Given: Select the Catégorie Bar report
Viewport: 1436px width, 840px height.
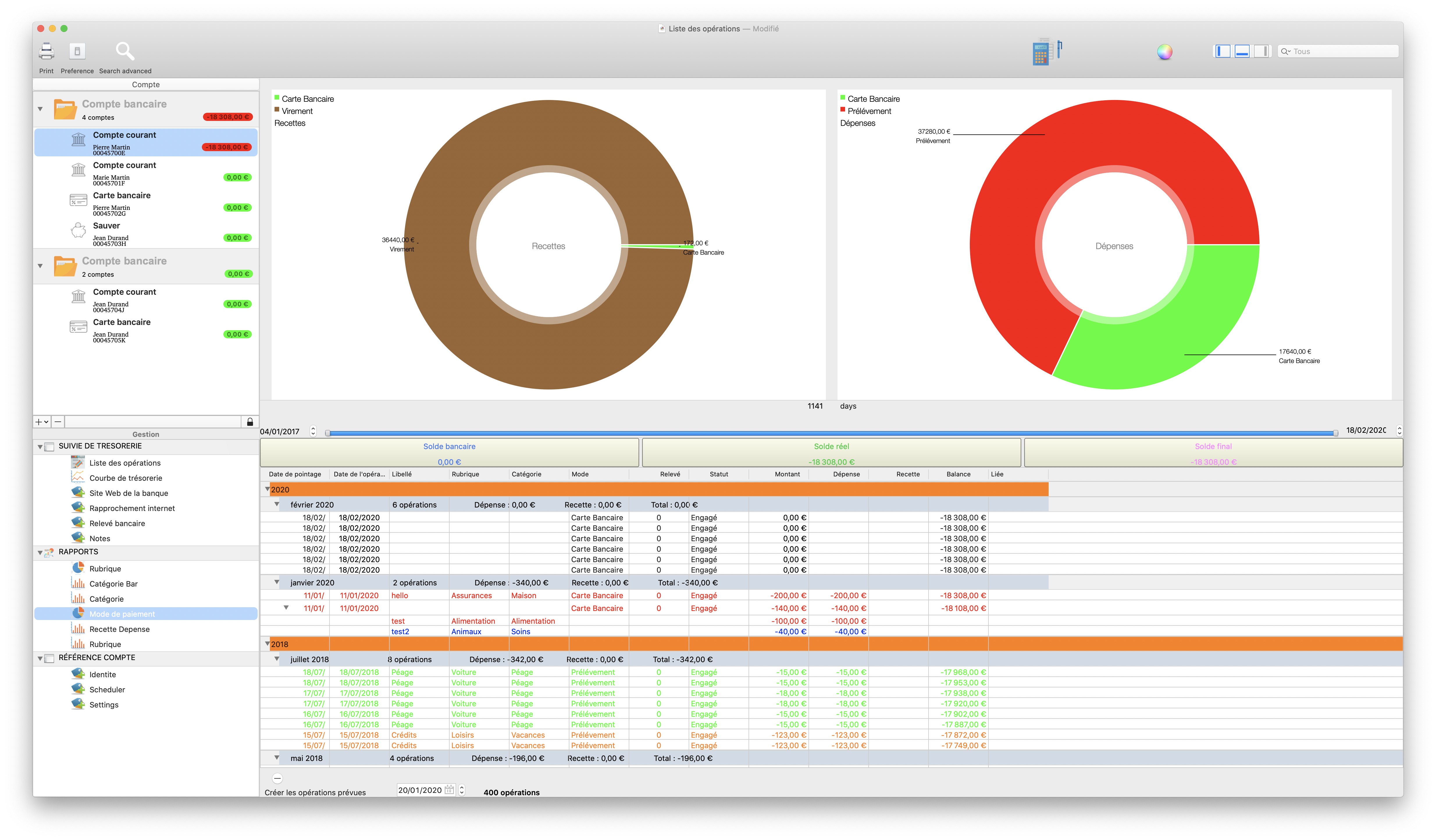Looking at the screenshot, I should tap(113, 584).
